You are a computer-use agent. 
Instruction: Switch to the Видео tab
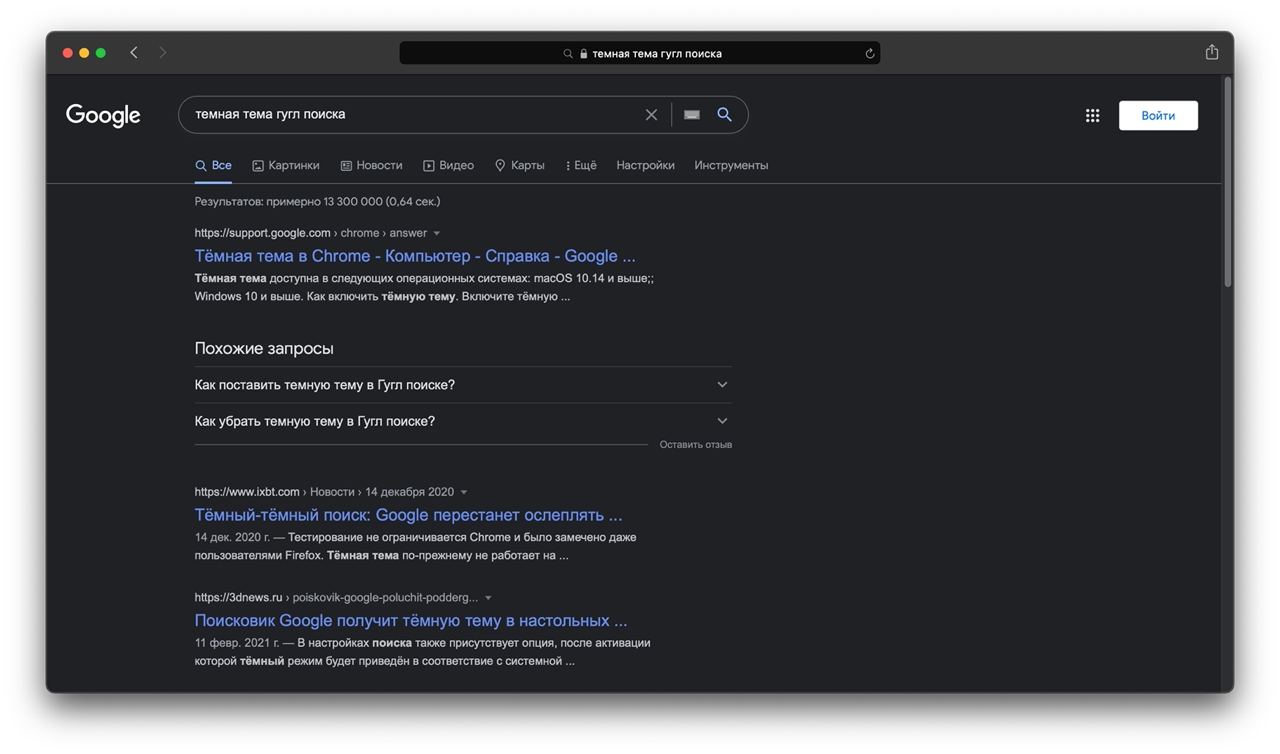(x=448, y=165)
